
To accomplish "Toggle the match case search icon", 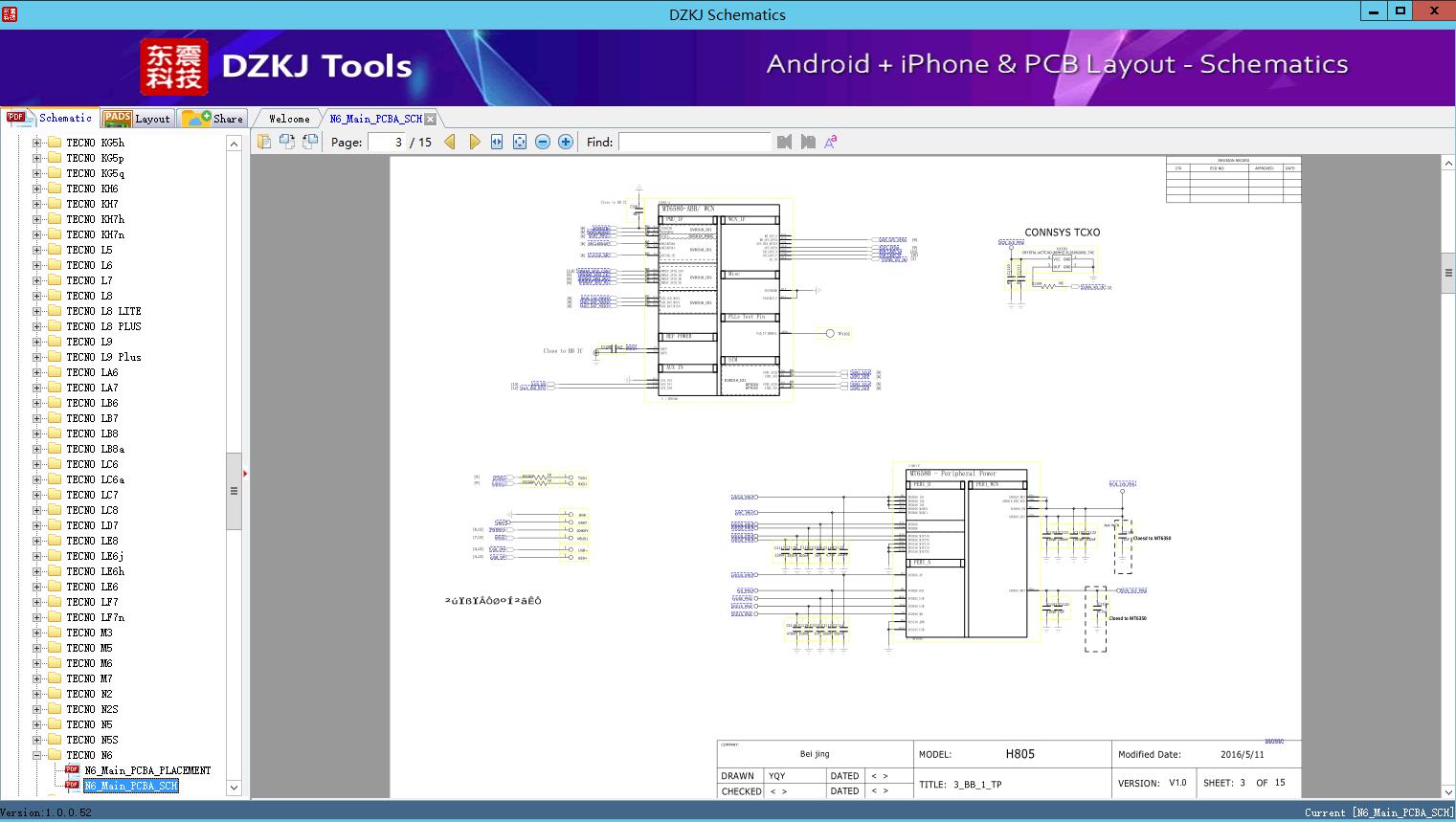I will [x=831, y=142].
